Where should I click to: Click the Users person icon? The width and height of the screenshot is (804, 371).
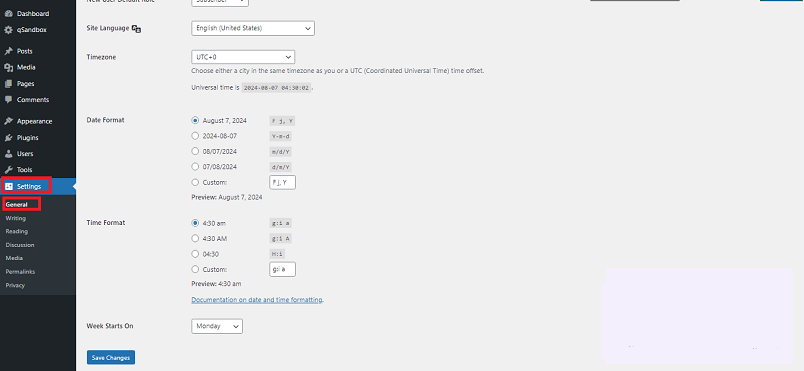point(8,154)
